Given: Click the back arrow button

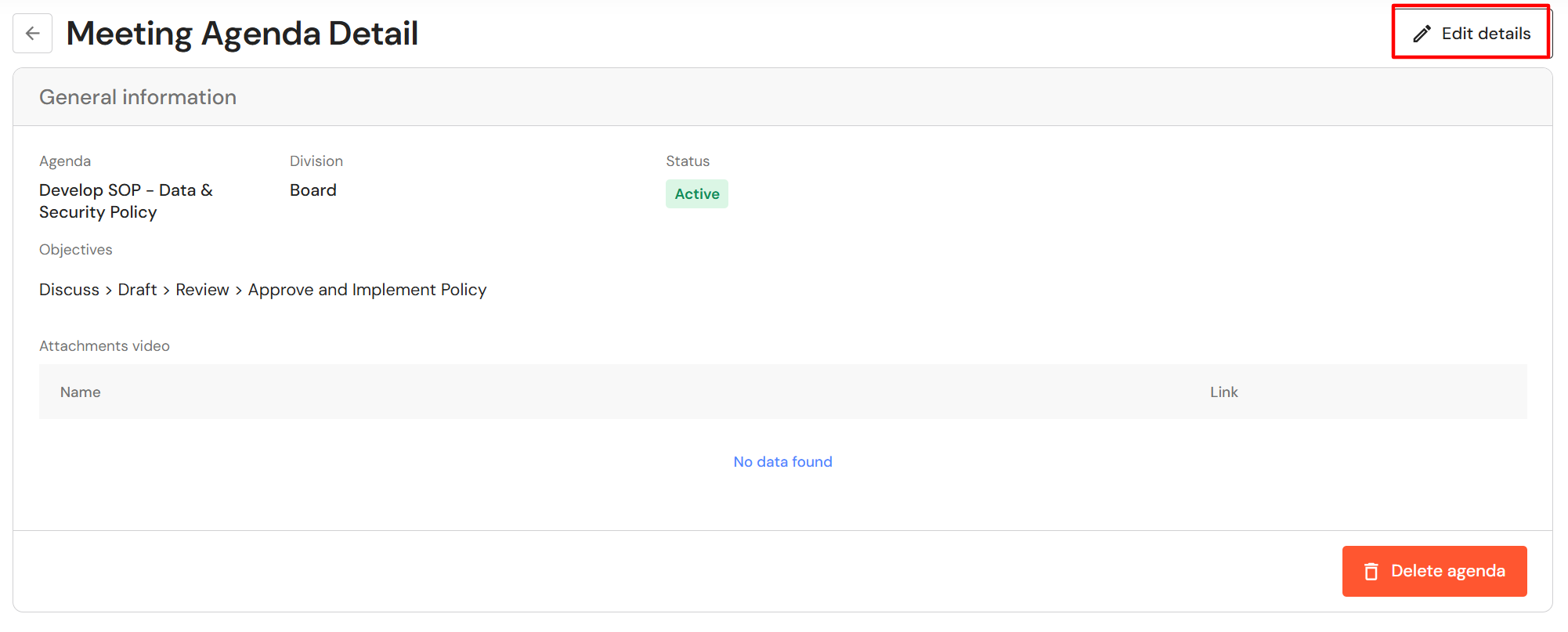Looking at the screenshot, I should click(x=32, y=33).
